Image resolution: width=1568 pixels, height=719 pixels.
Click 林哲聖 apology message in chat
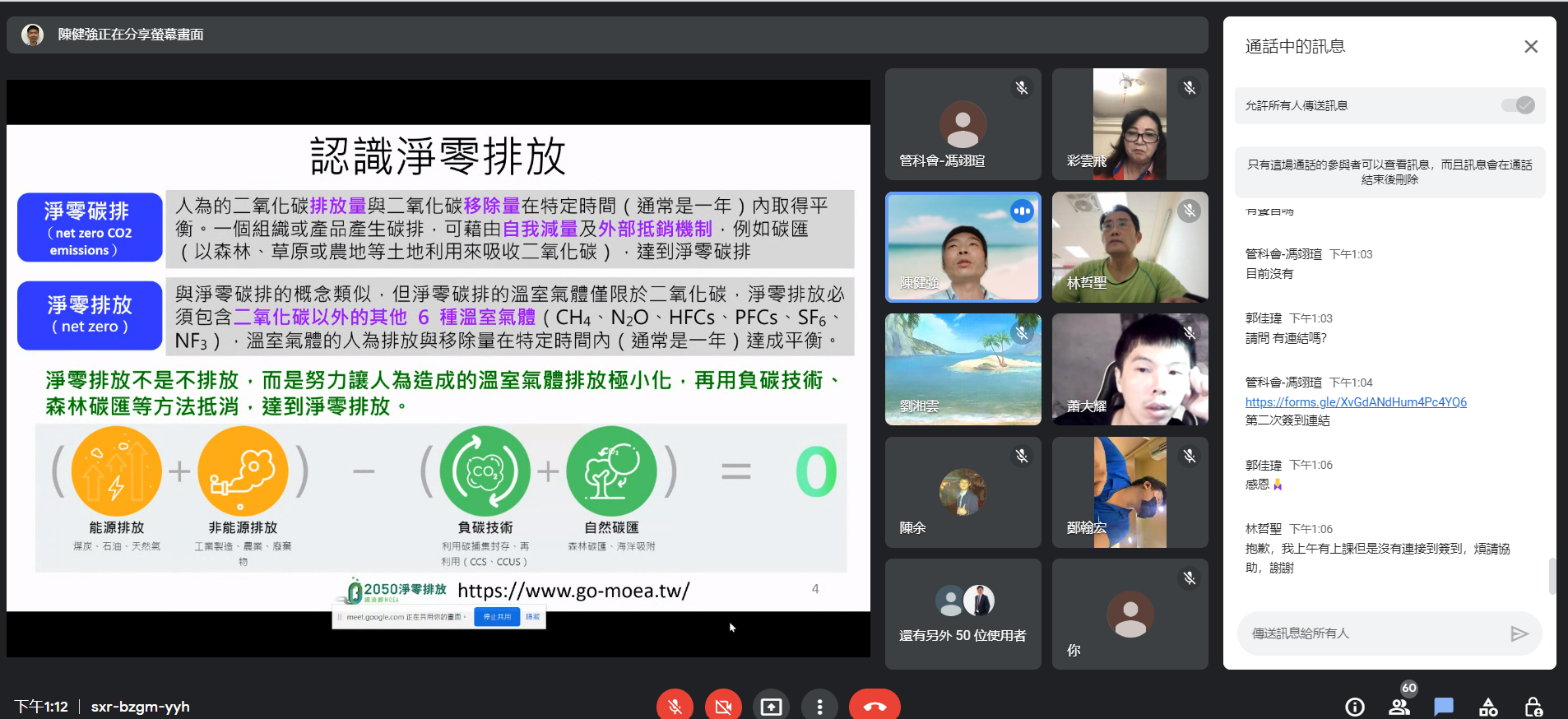coord(1377,559)
